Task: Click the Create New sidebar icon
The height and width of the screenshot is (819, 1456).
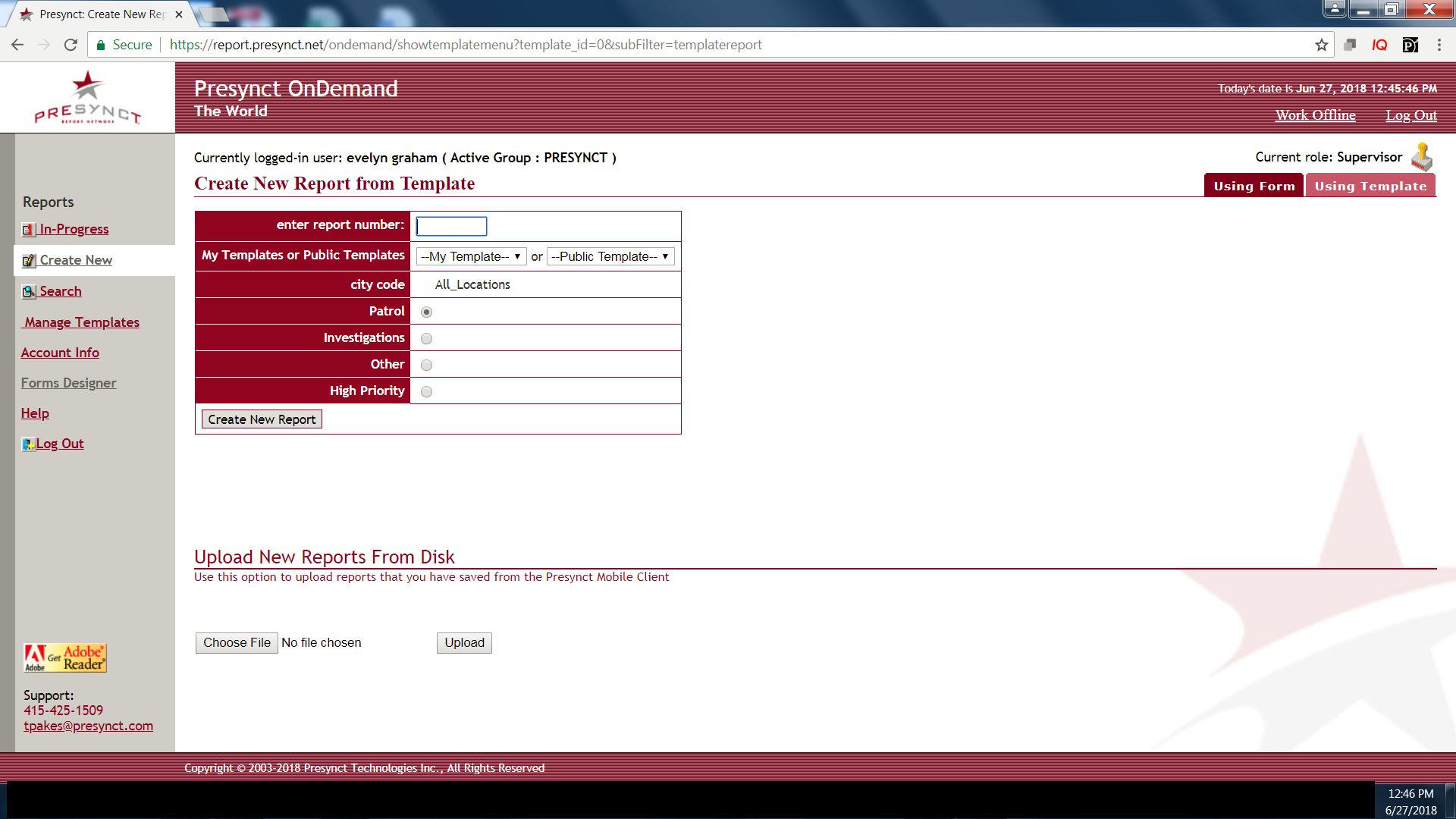Action: coord(29,261)
